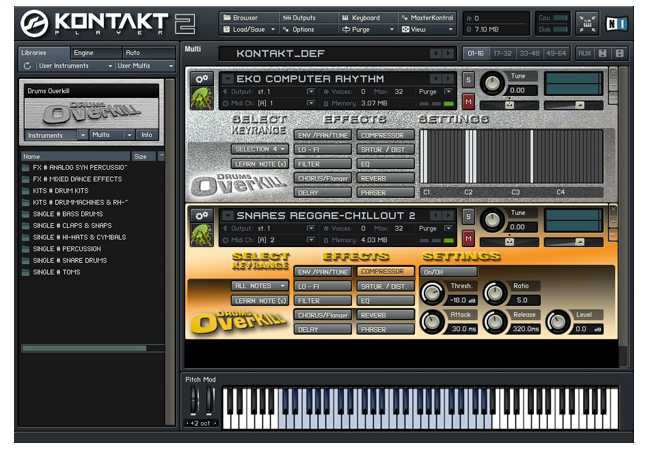Select multi page 01-16 tab
Image resolution: width=645 pixels, height=452 pixels.
click(x=476, y=53)
